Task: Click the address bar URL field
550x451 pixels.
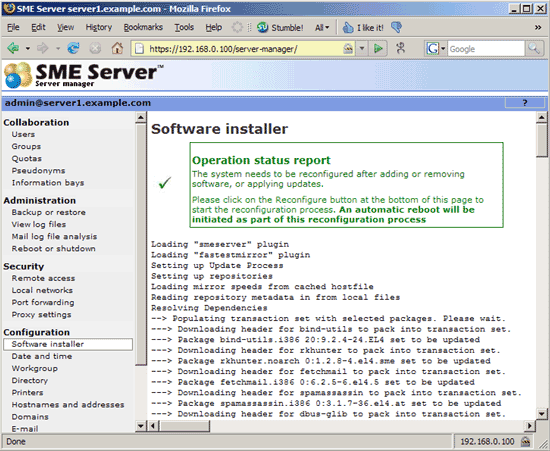Action: (244, 48)
